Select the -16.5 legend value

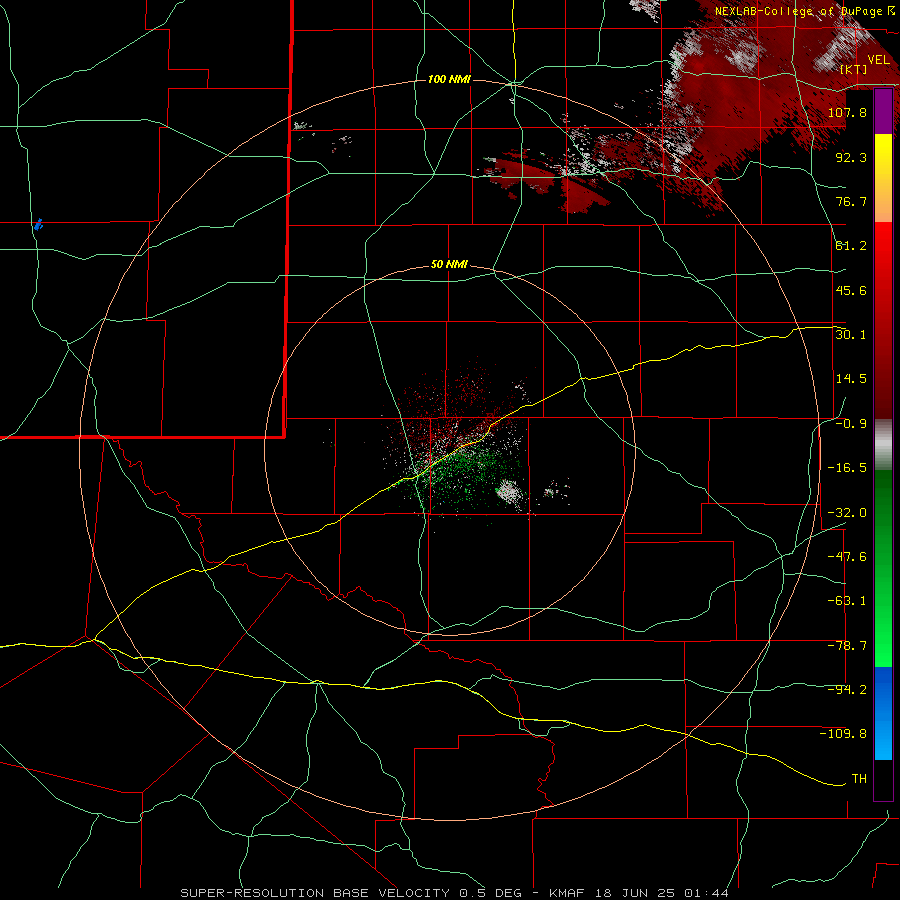click(x=847, y=468)
